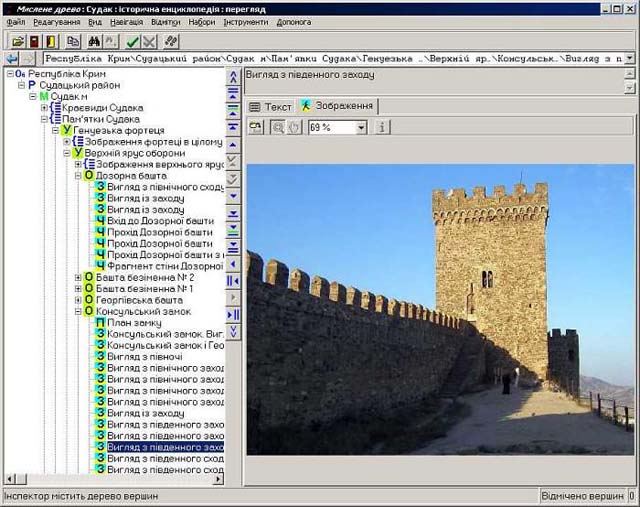Viewport: 640px width, 507px height.
Task: Click the open folder toolbar icon
Action: pos(17,41)
